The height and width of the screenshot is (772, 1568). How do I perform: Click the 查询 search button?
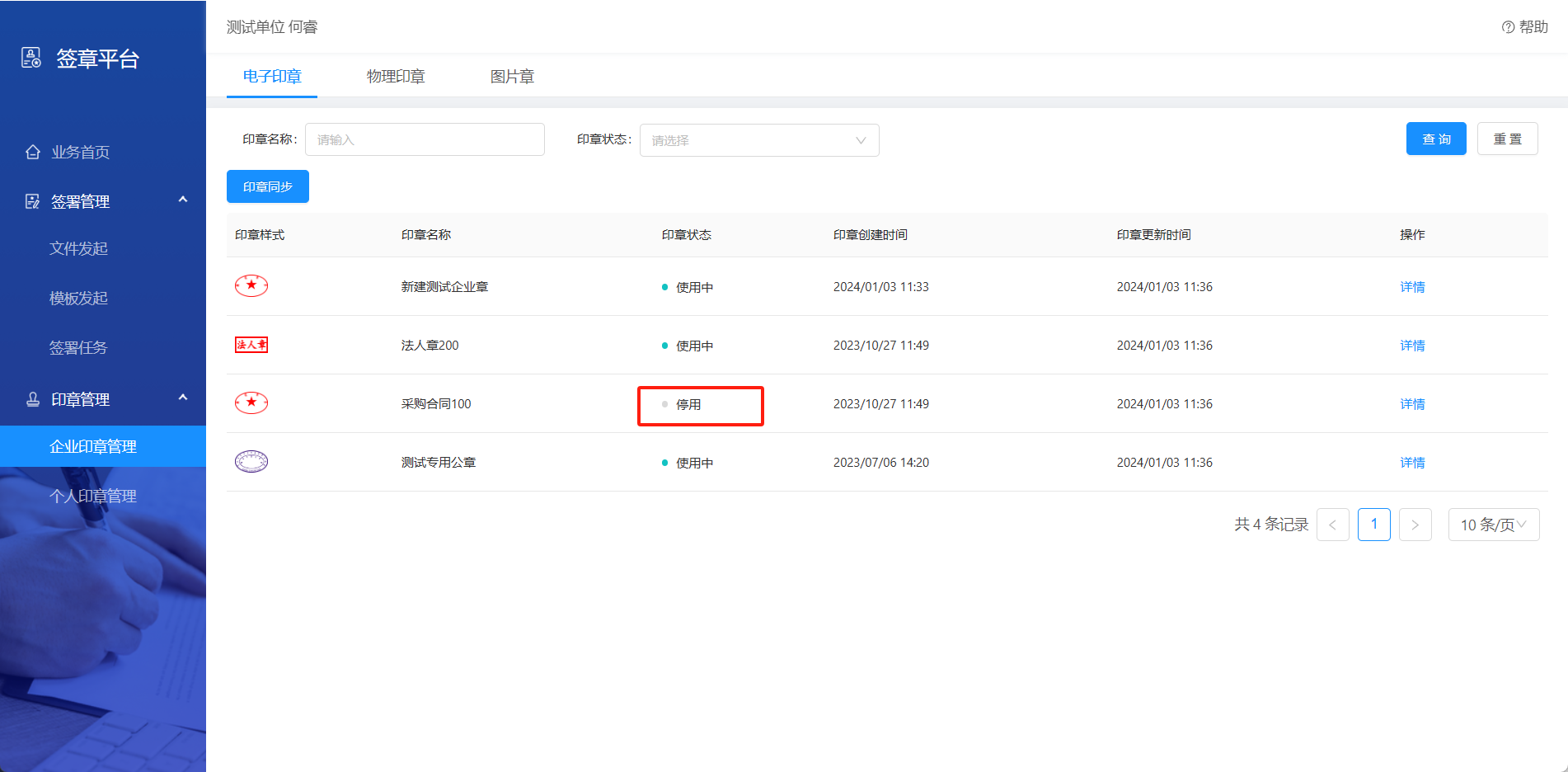coord(1435,139)
